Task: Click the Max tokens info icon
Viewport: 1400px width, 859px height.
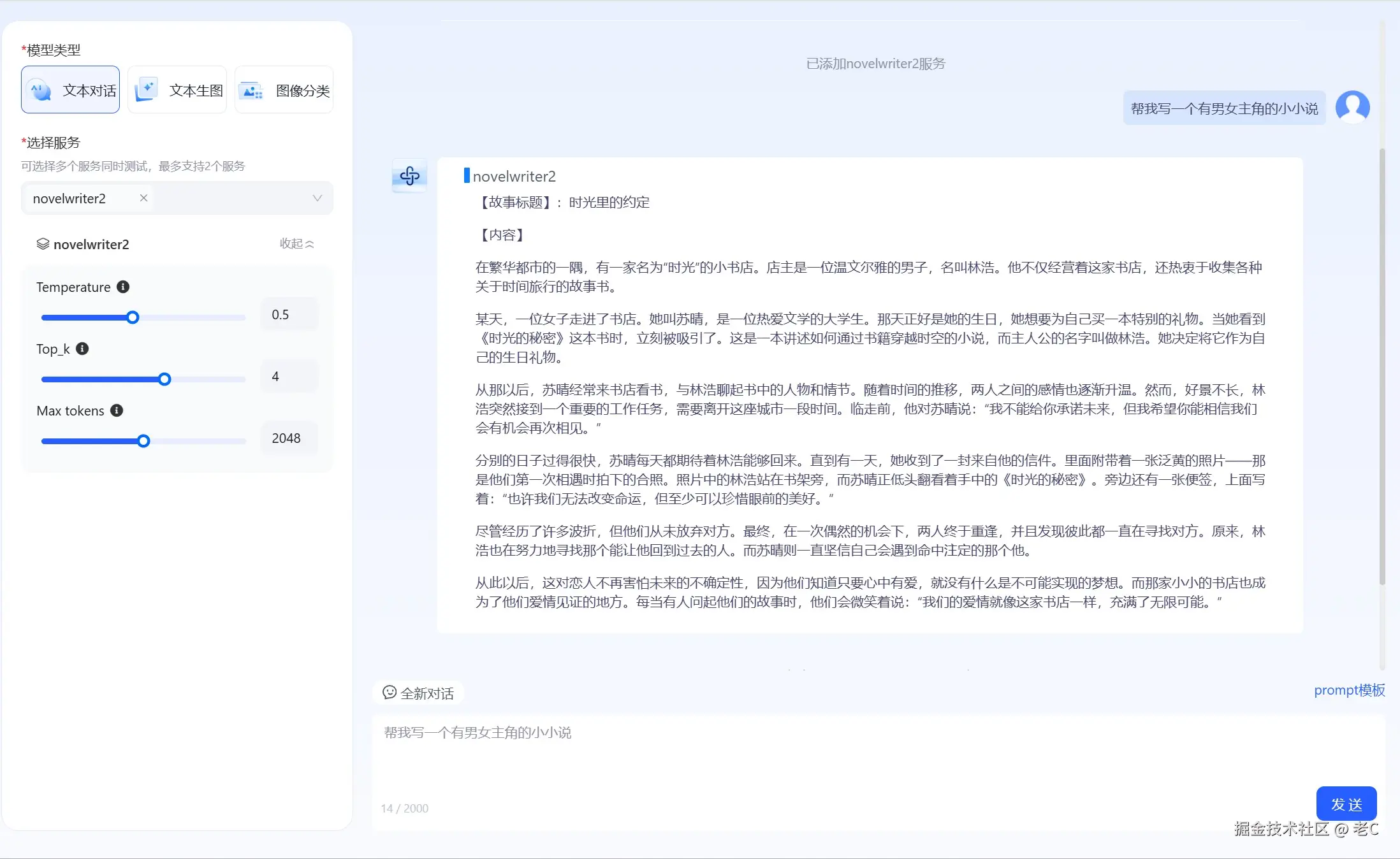Action: (x=117, y=410)
